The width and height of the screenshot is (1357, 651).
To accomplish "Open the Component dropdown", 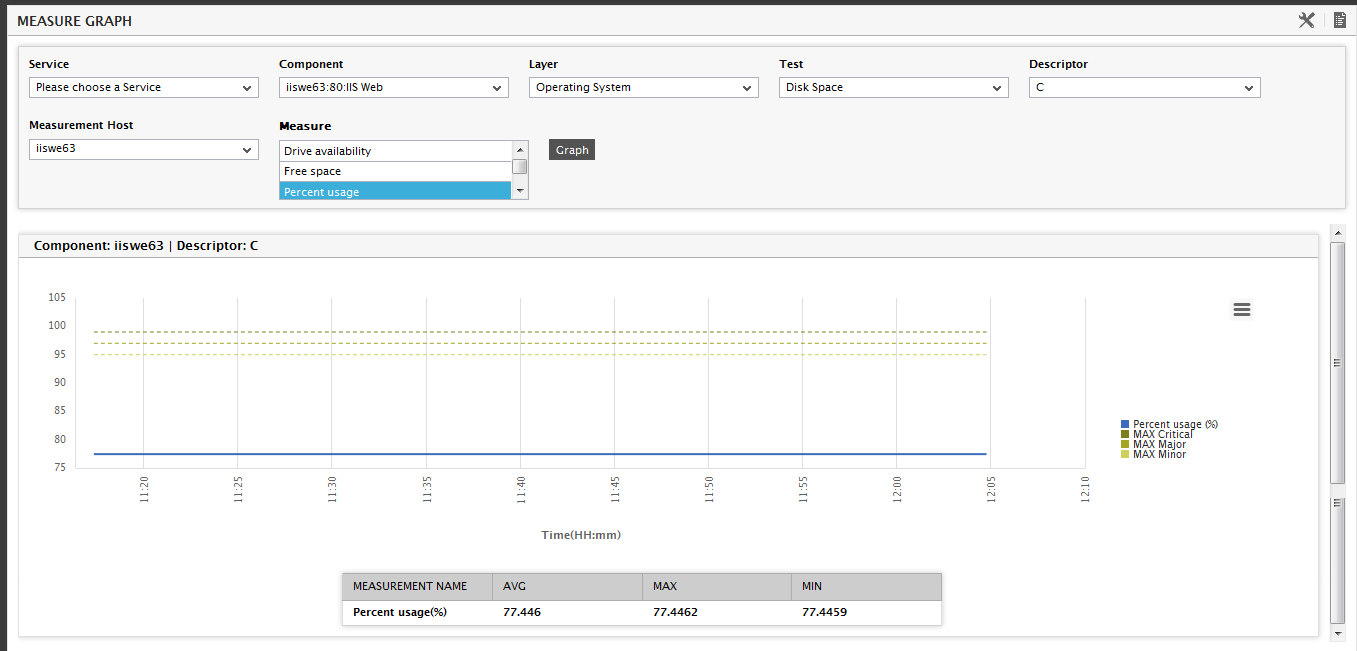I will coord(394,88).
